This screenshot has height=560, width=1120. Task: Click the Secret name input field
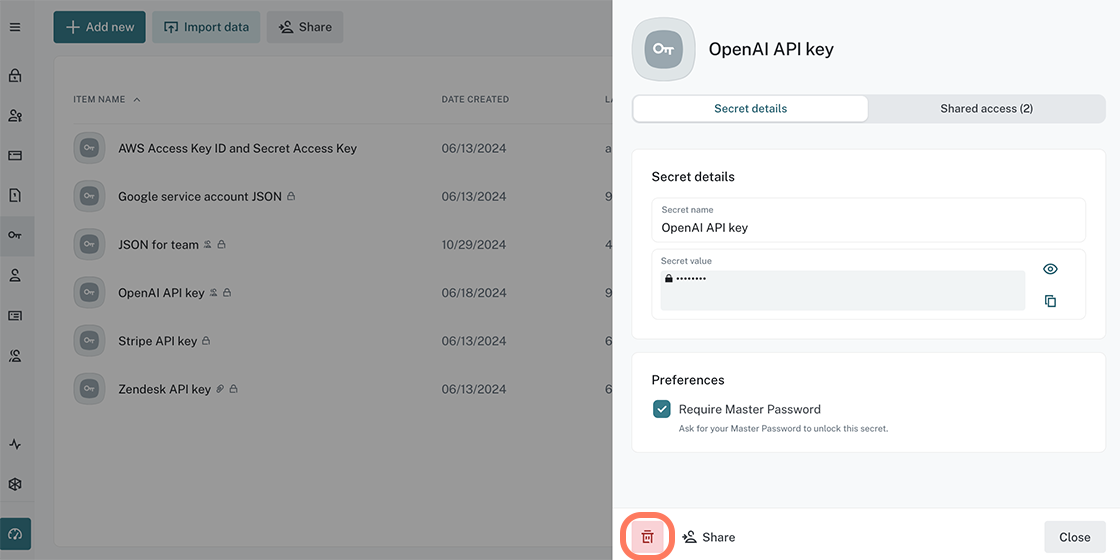point(867,227)
